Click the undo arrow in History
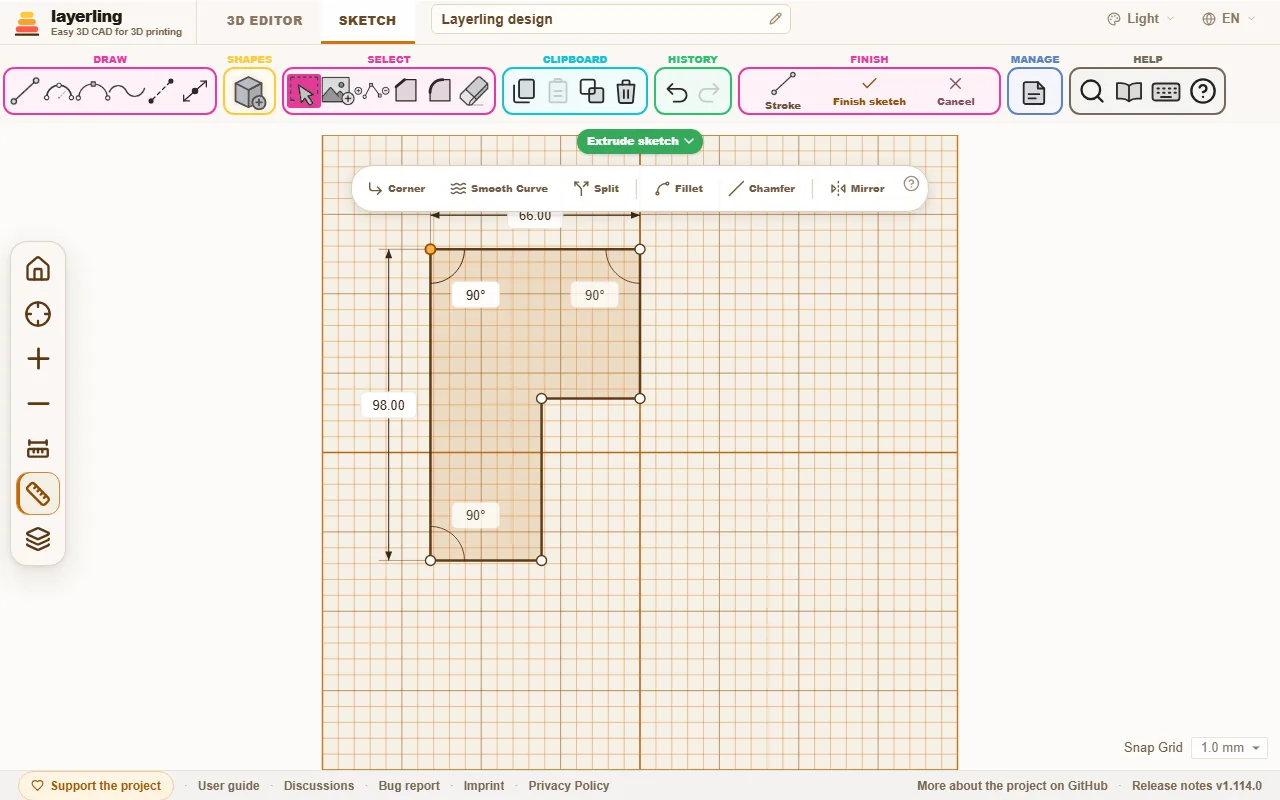 (x=677, y=93)
